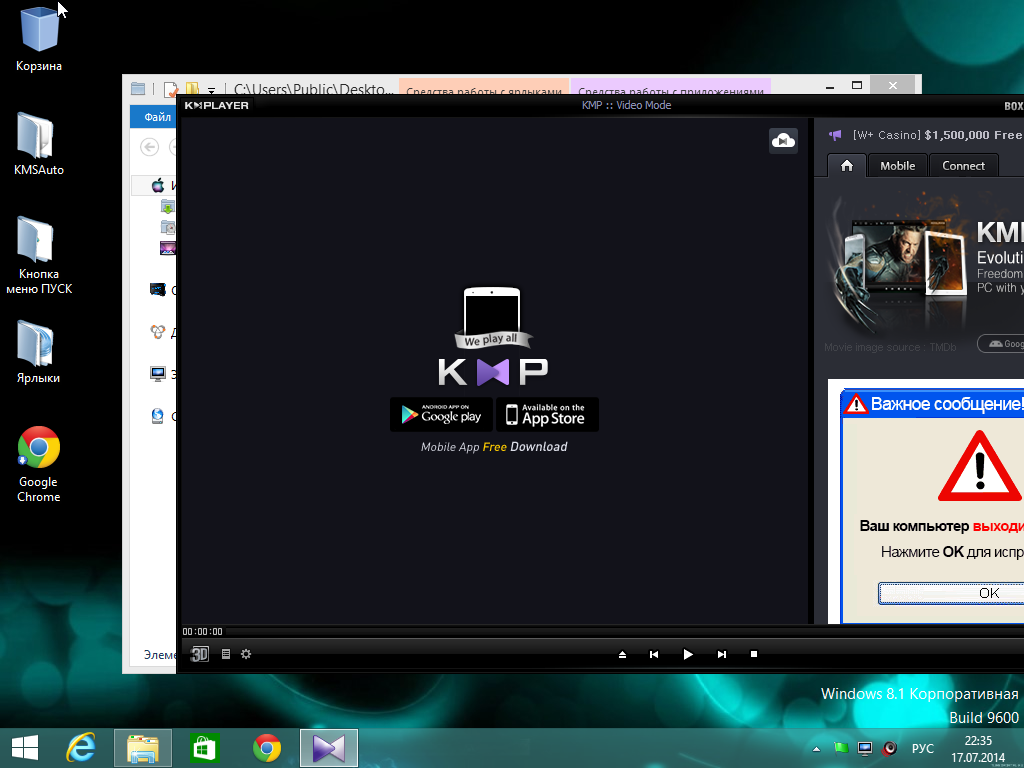Screen dimensions: 1024x768
Task: Click the red speaker audio tray icon
Action: point(889,748)
